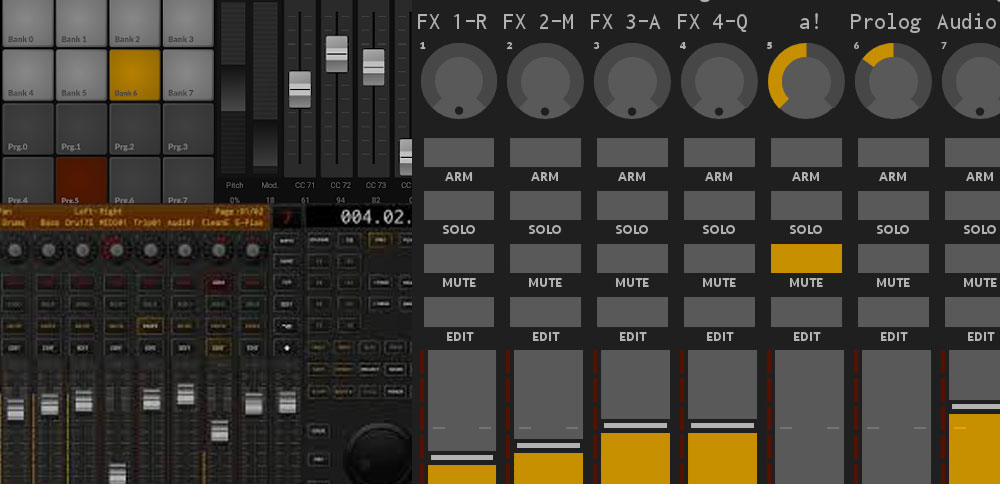Click the Prolog channel name label

[885, 22]
